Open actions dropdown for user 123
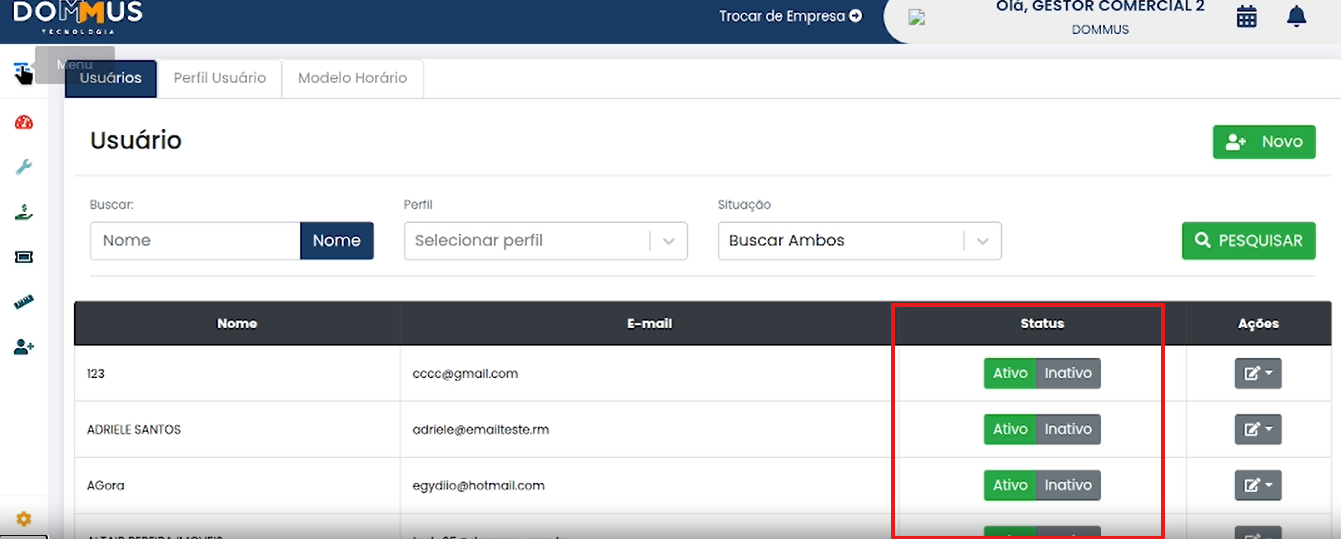The width and height of the screenshot is (1341, 539). click(x=1257, y=373)
